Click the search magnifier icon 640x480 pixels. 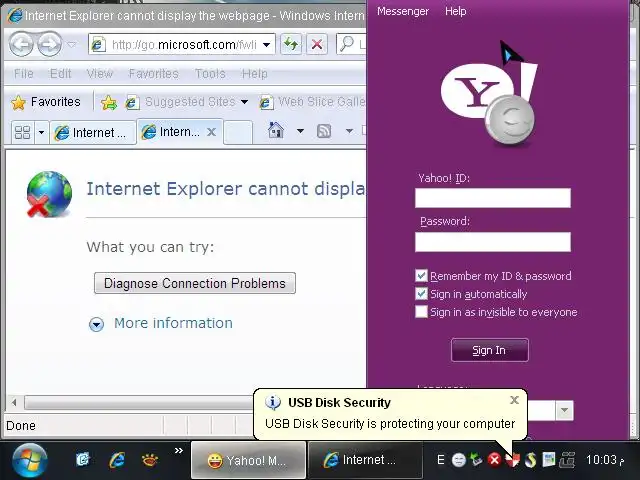click(x=347, y=44)
